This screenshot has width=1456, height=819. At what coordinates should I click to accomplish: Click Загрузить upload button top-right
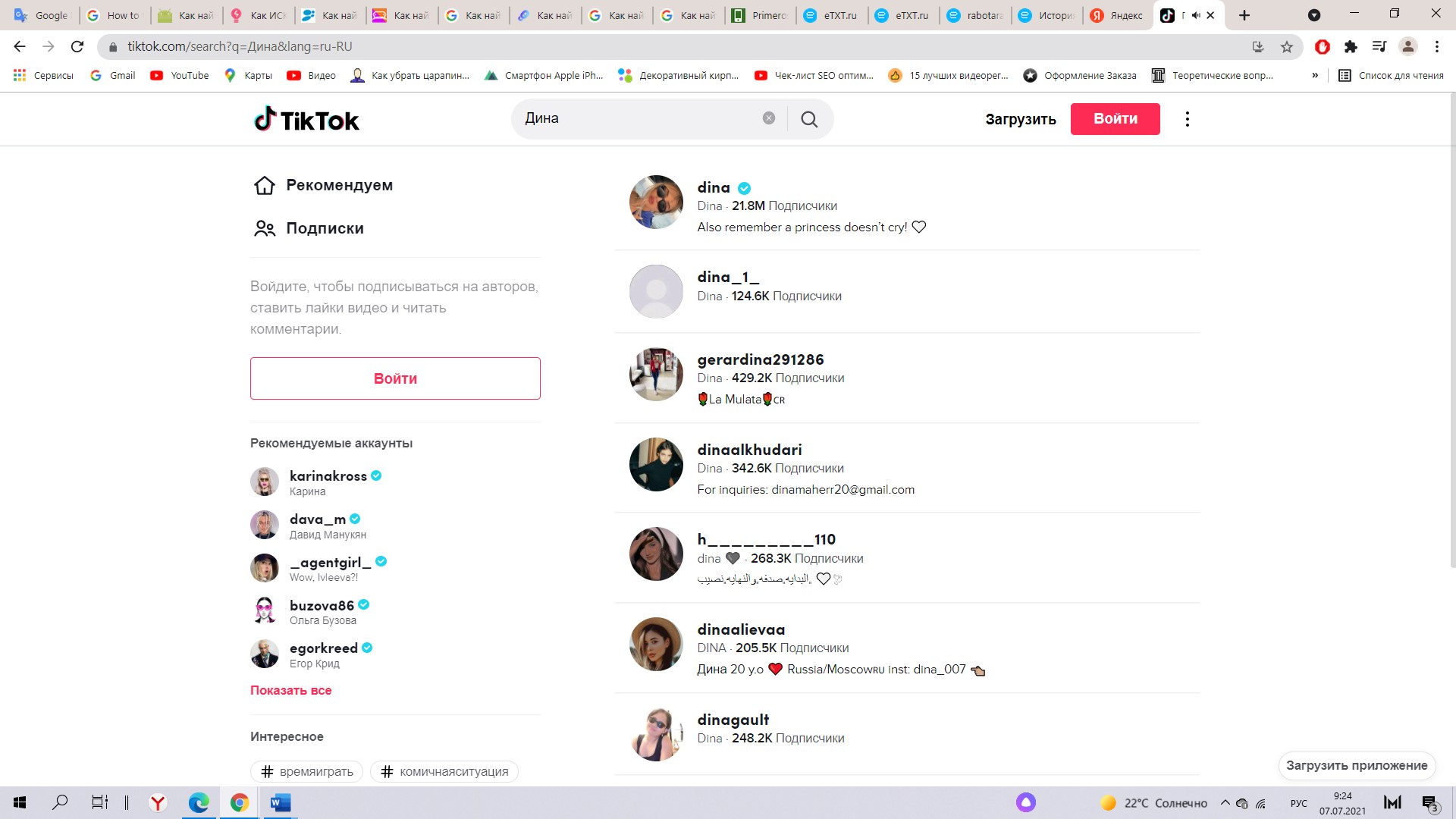click(1021, 119)
